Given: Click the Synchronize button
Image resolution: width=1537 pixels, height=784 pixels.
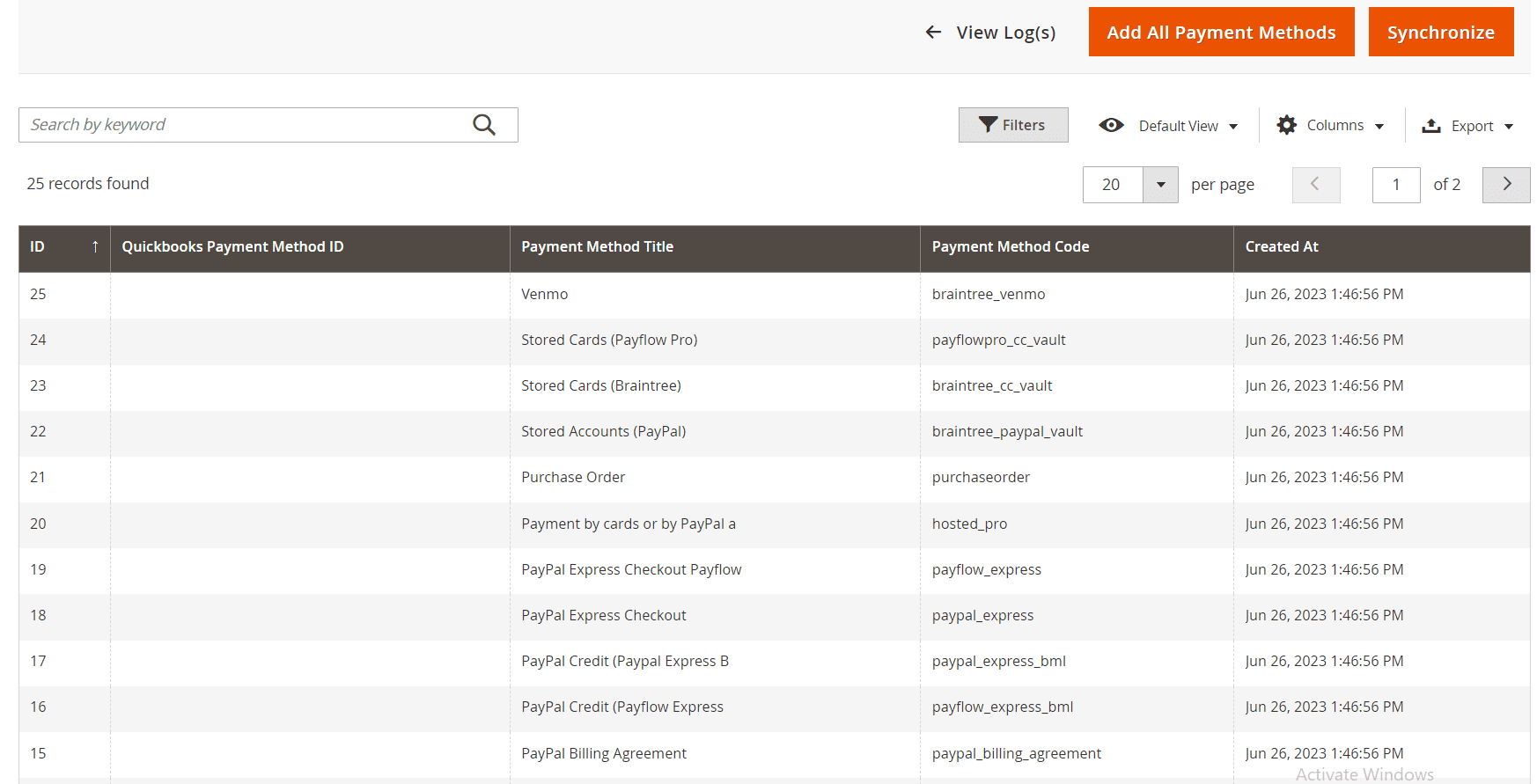Looking at the screenshot, I should tap(1441, 32).
